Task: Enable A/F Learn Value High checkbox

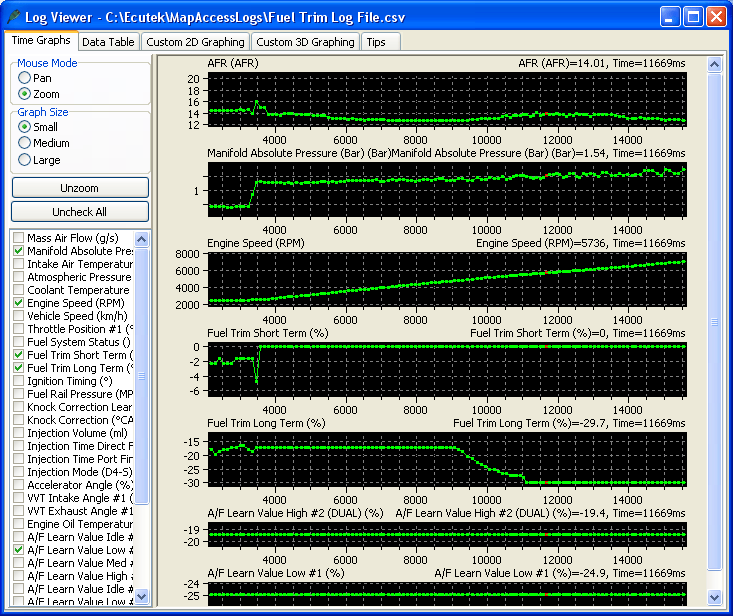Action: click(19, 576)
